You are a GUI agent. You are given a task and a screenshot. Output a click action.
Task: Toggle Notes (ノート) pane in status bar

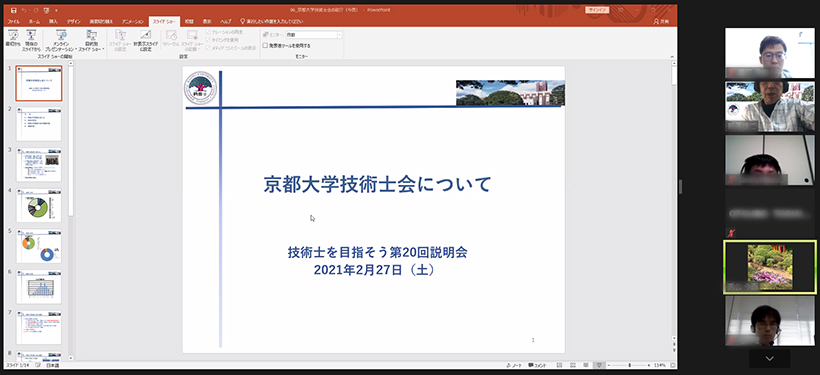pyautogui.click(x=514, y=365)
